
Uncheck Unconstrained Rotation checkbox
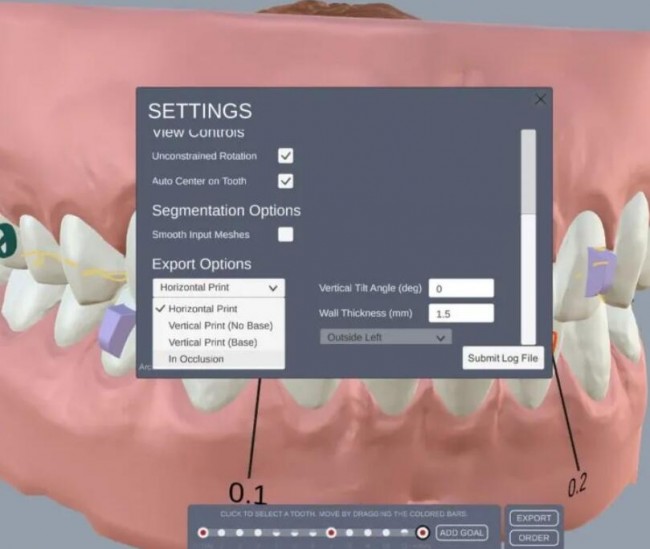(x=285, y=156)
